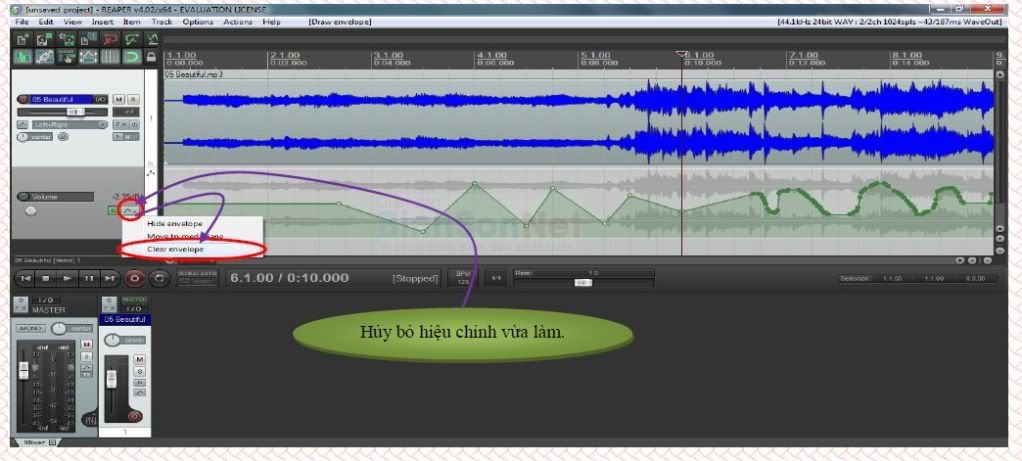Open the Options menu
The height and width of the screenshot is (461, 1022).
197,21
